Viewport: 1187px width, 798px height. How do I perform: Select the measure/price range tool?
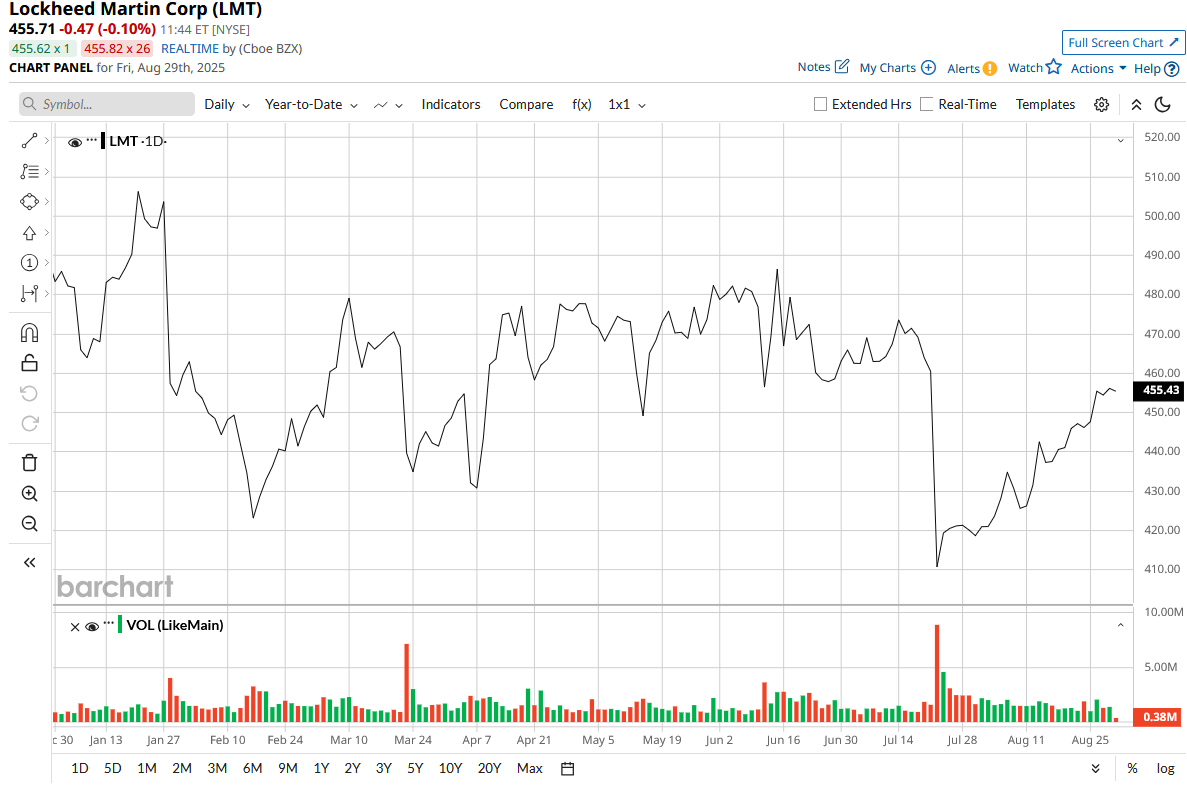(x=30, y=294)
